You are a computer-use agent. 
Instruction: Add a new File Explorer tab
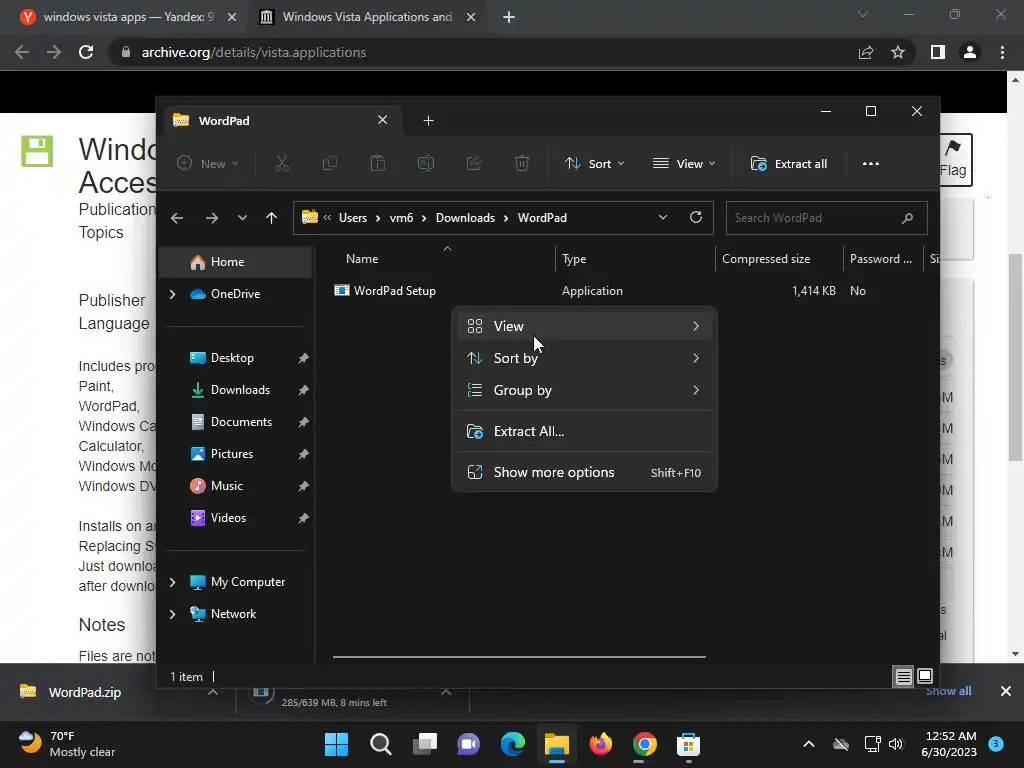pos(428,121)
